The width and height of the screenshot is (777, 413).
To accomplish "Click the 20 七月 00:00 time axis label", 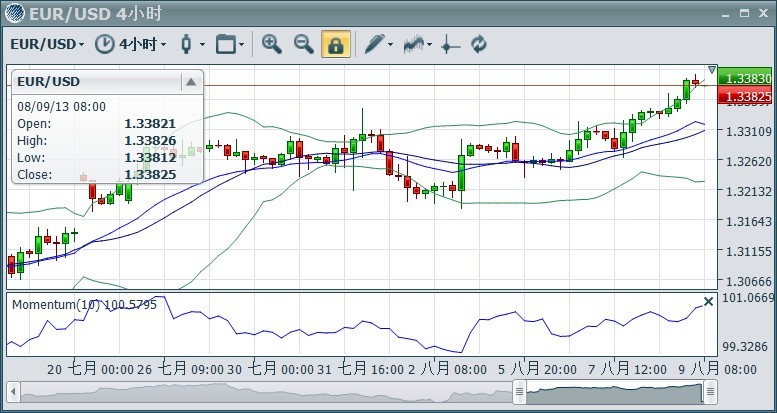I will (91, 369).
